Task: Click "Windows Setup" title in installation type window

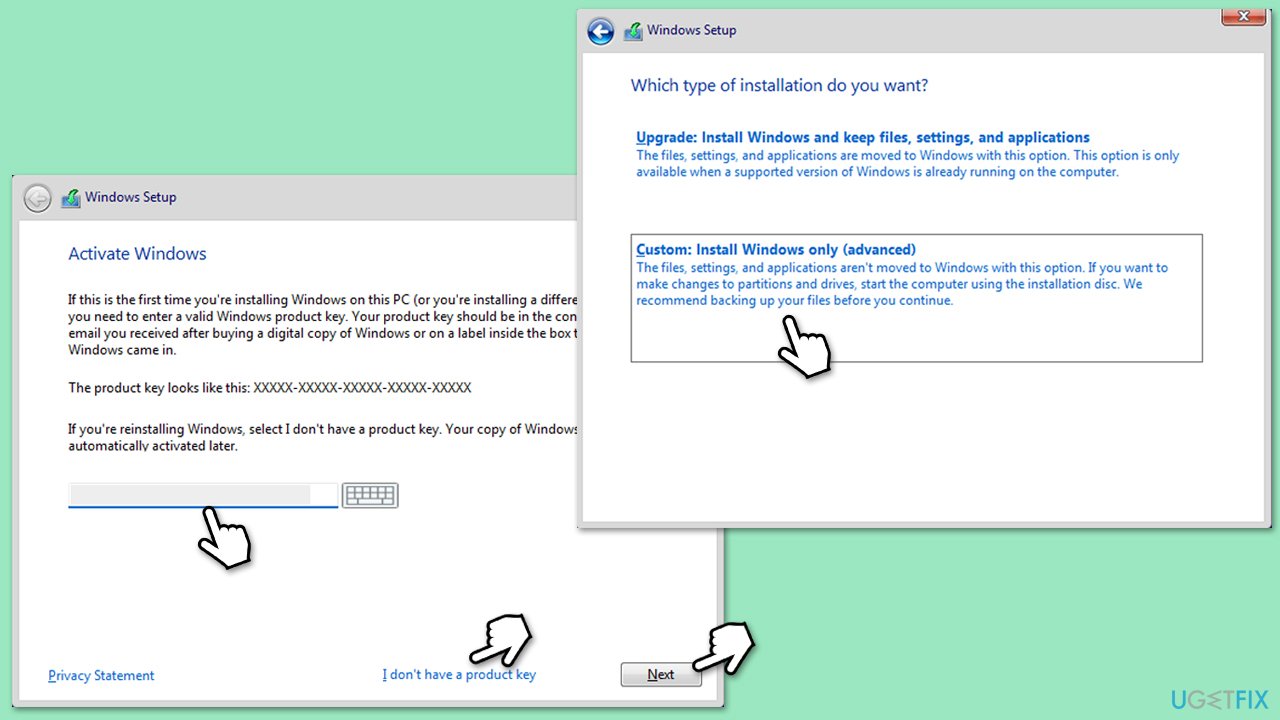Action: pyautogui.click(x=692, y=30)
